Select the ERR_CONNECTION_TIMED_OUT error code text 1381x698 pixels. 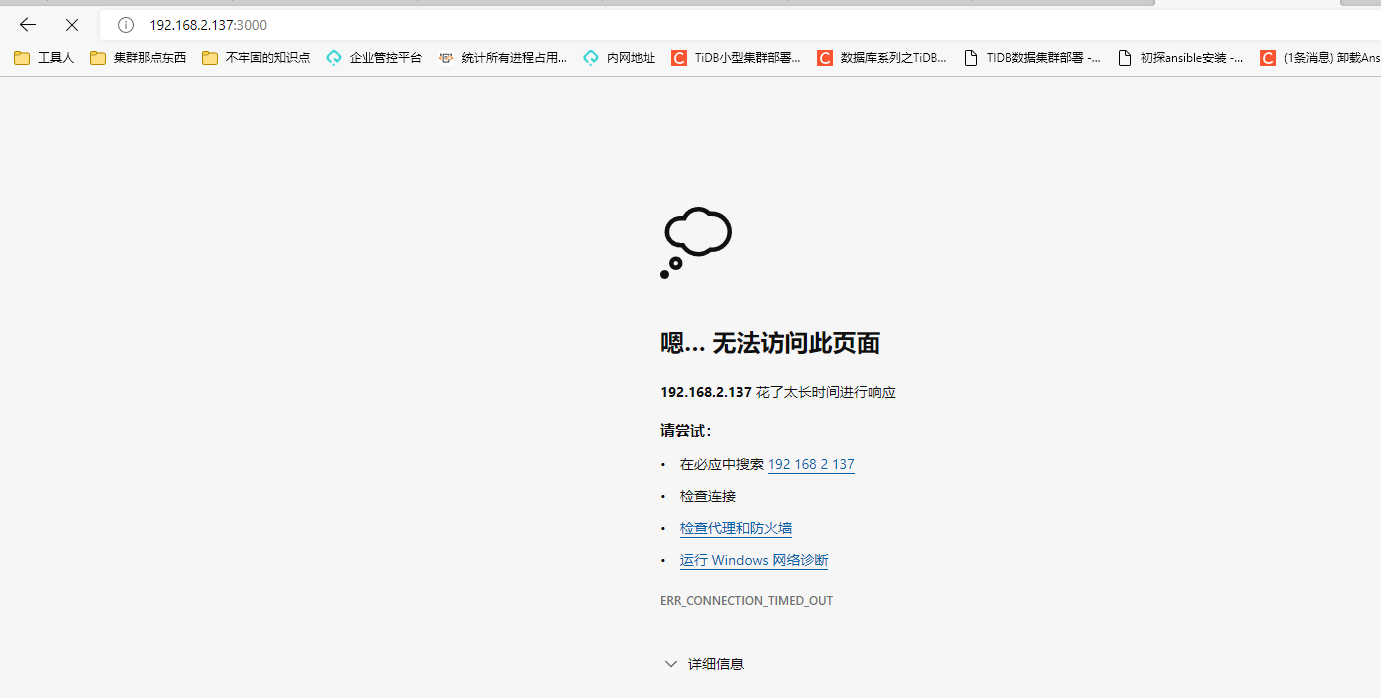tap(746, 601)
